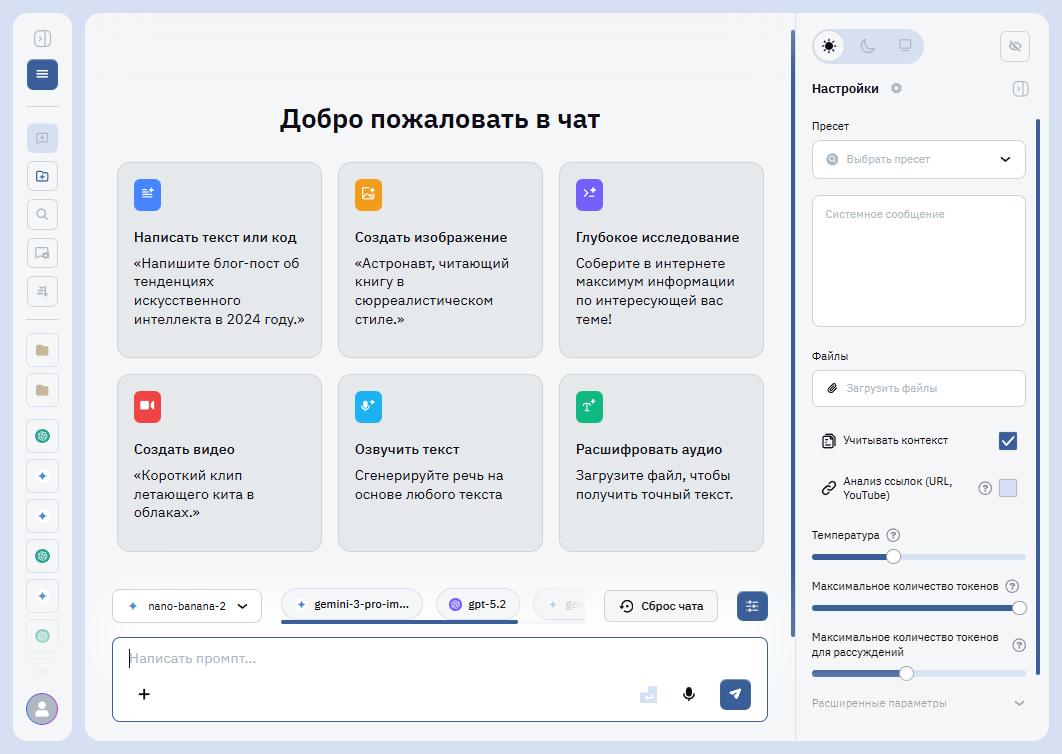Viewport: 1062px width, 754px height.
Task: Click the sort icon in the left sidebar
Action: click(x=42, y=291)
